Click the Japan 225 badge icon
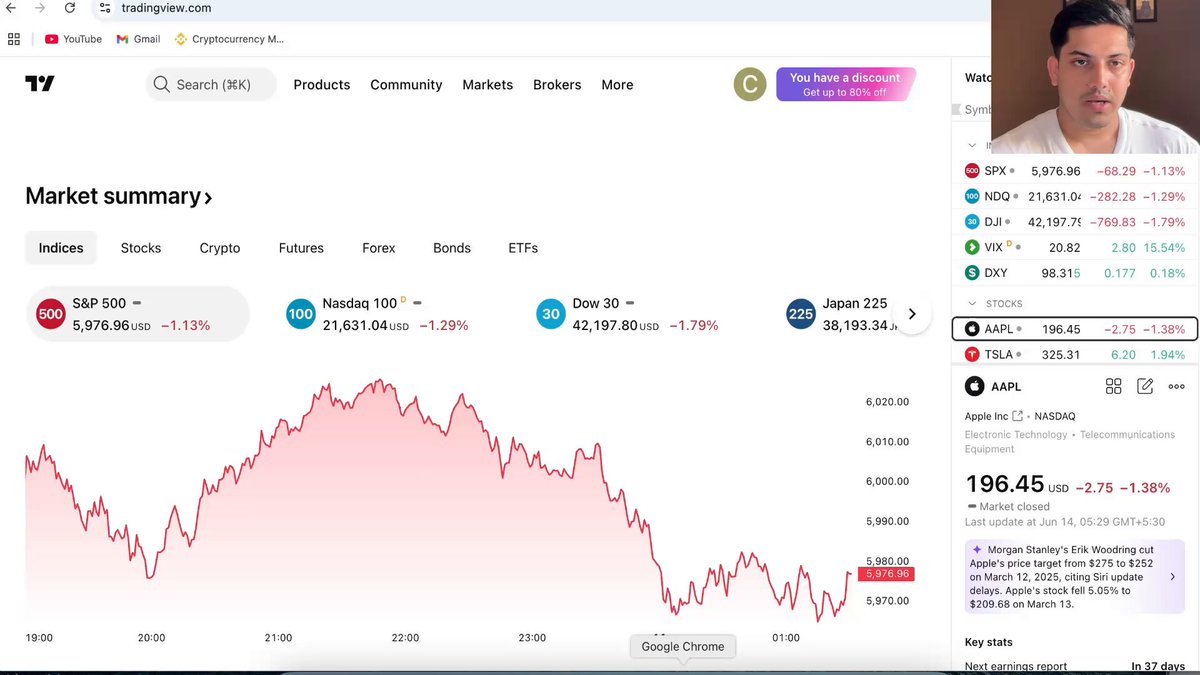The width and height of the screenshot is (1200, 675). click(800, 314)
